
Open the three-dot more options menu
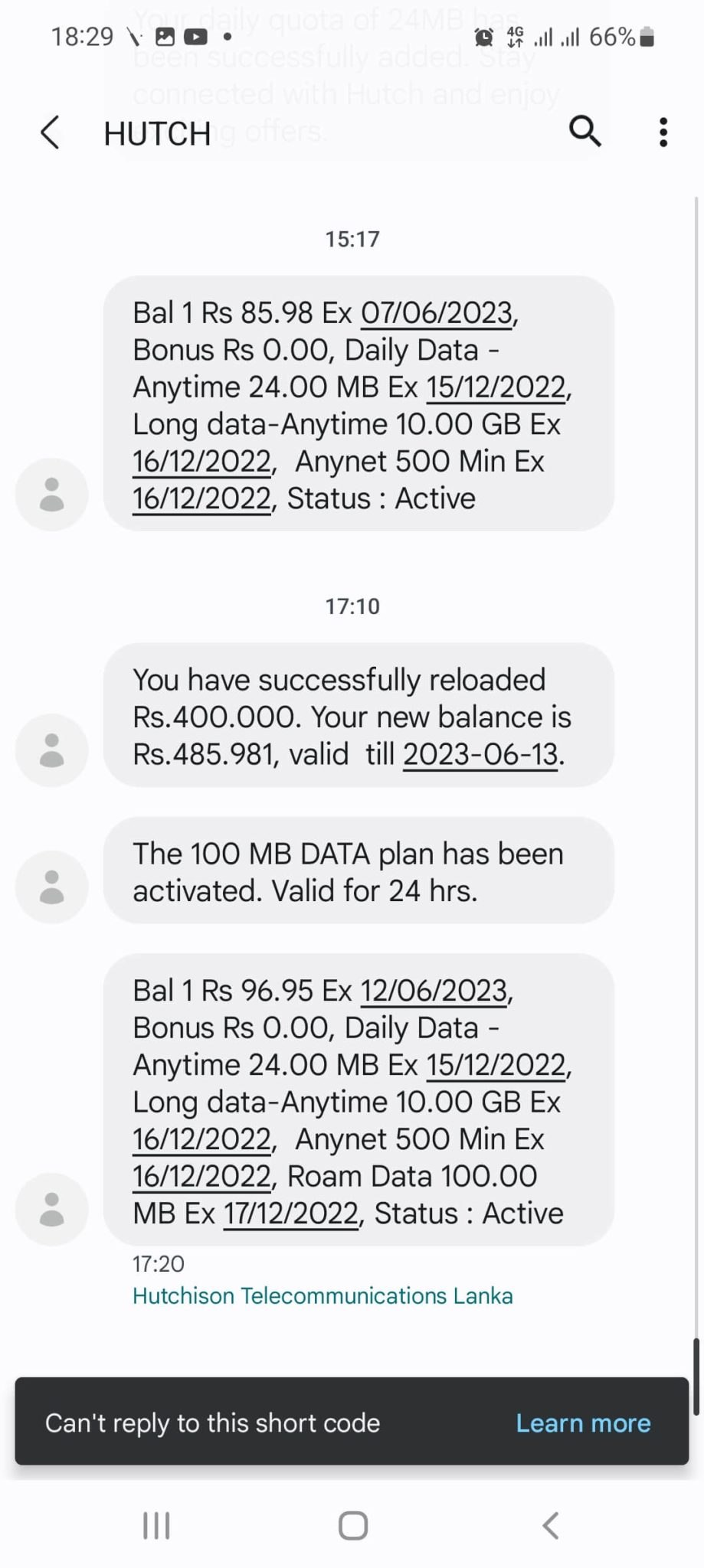pyautogui.click(x=663, y=132)
